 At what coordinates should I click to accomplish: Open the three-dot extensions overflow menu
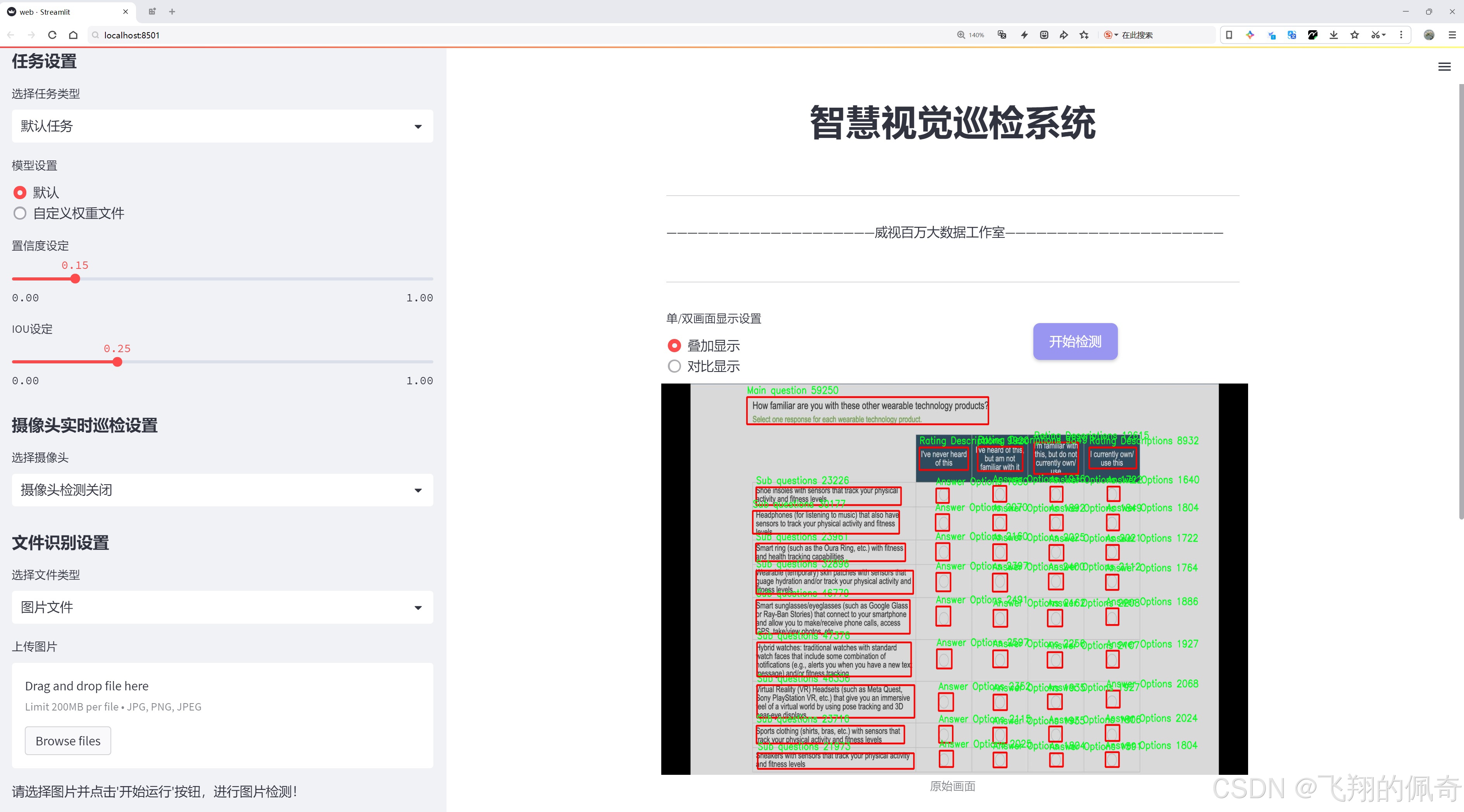1401,34
